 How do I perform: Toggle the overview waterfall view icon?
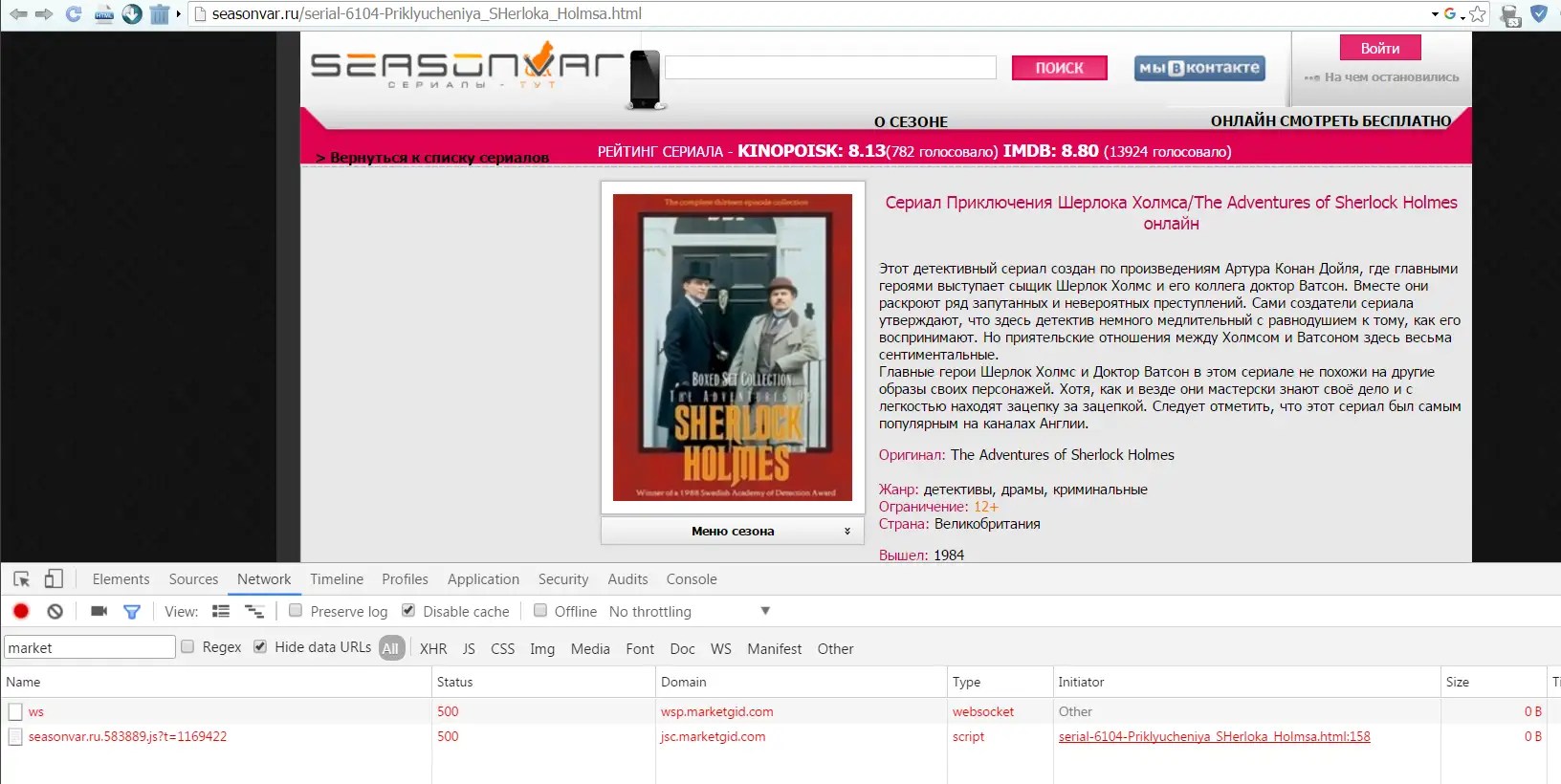(254, 611)
